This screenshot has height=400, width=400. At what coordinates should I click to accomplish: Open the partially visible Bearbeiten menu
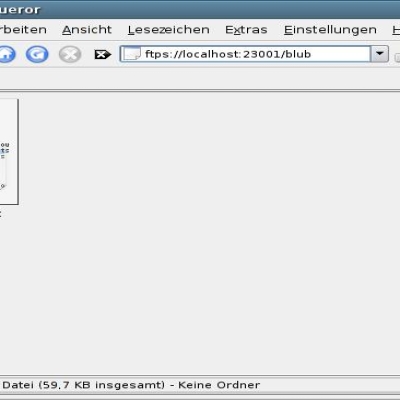click(x=23, y=30)
